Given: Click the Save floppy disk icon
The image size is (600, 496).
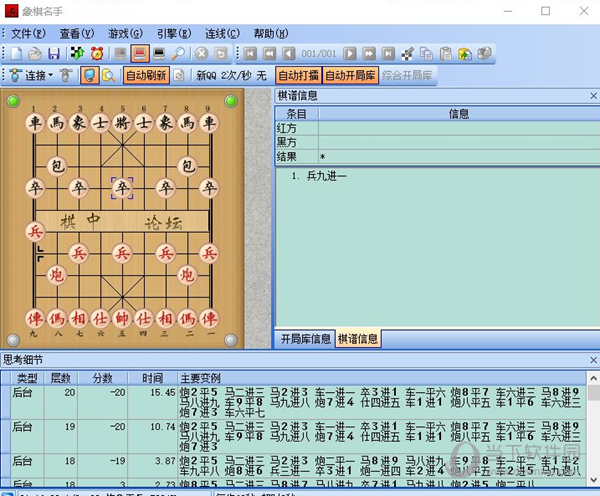Looking at the screenshot, I should 53,53.
